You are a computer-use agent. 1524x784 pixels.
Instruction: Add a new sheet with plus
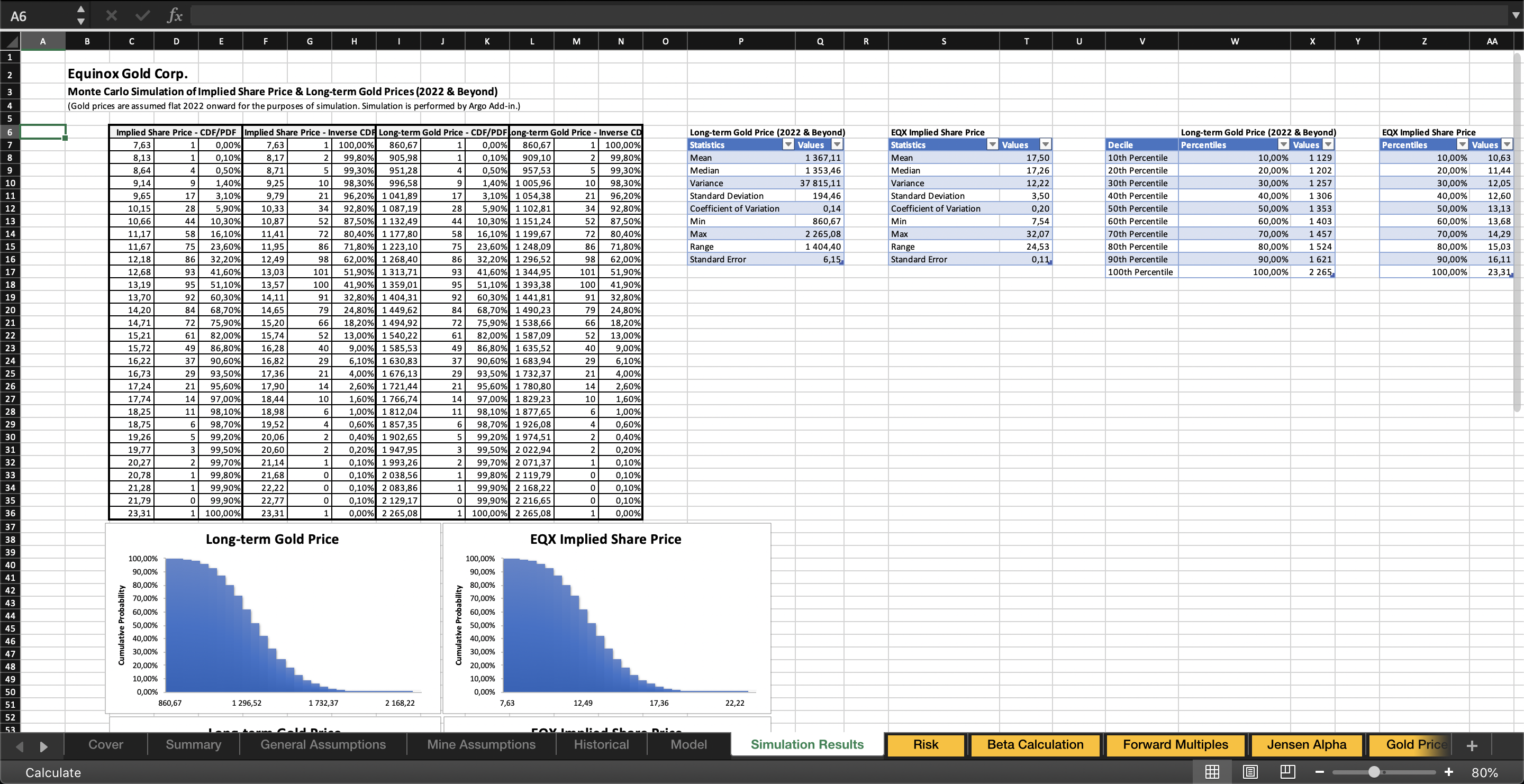pos(1472,745)
